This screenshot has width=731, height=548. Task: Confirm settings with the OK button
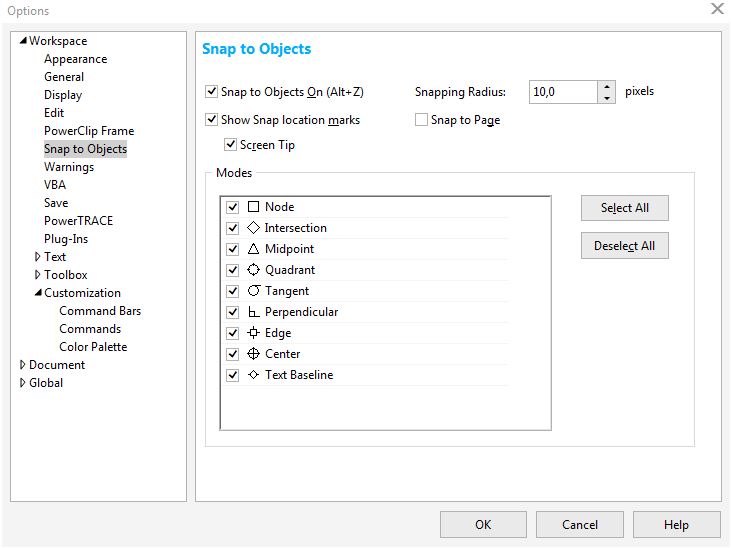point(483,525)
